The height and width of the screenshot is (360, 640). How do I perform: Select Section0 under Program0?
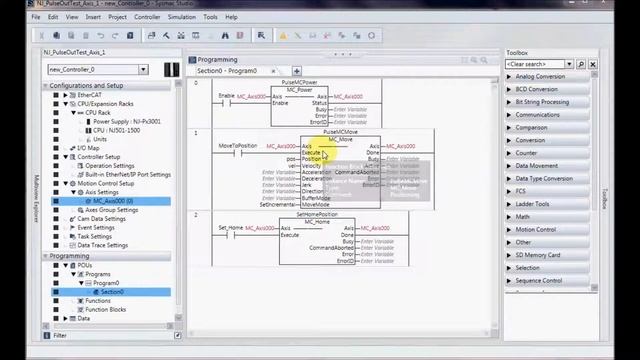(112, 292)
